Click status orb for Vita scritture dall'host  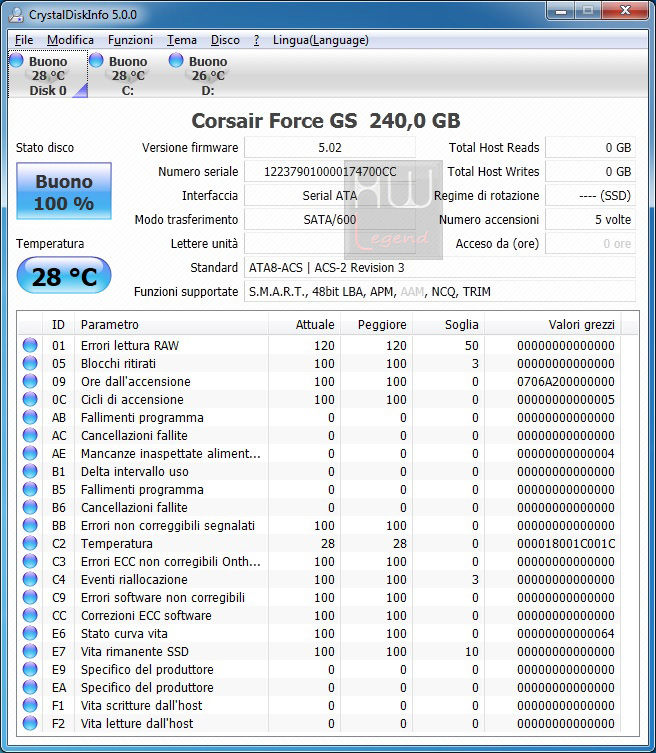click(x=30, y=705)
